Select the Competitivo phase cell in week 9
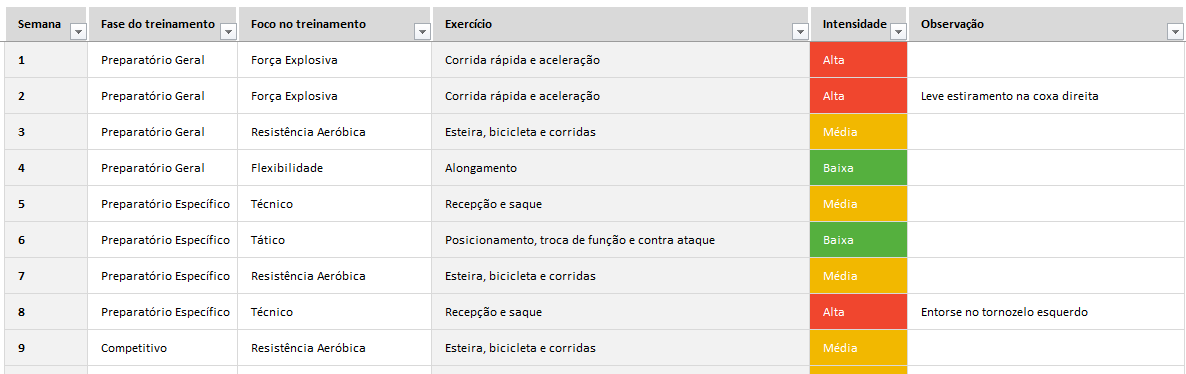The width and height of the screenshot is (1186, 374). [x=163, y=348]
